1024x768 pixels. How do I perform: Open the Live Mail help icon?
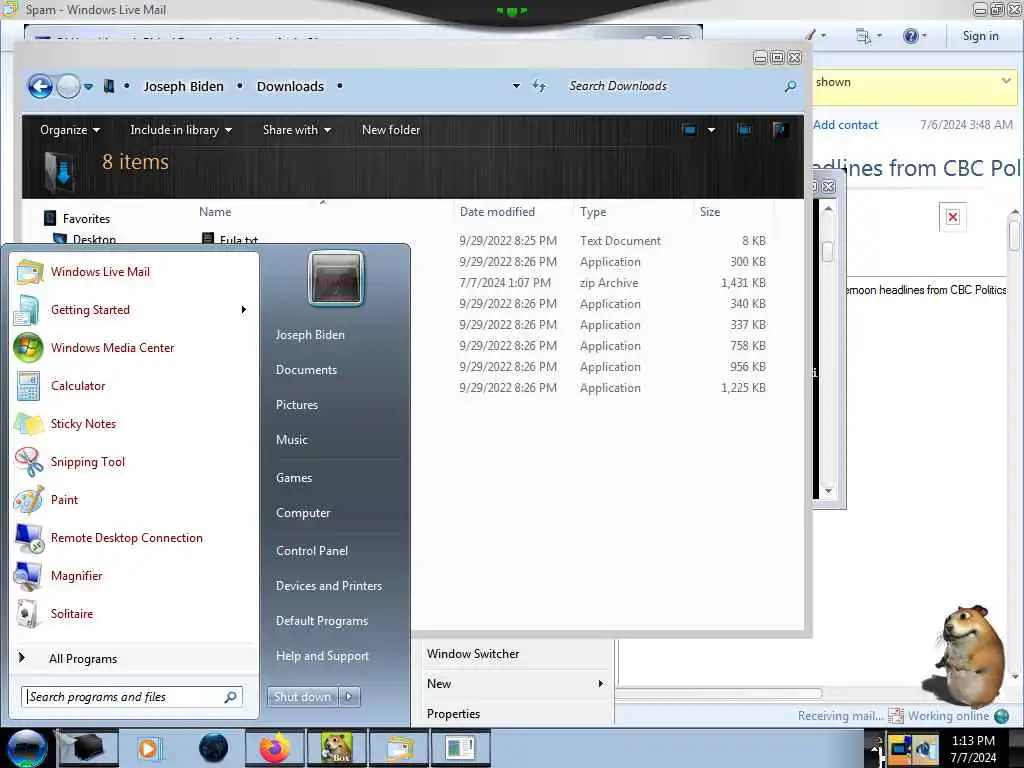910,36
